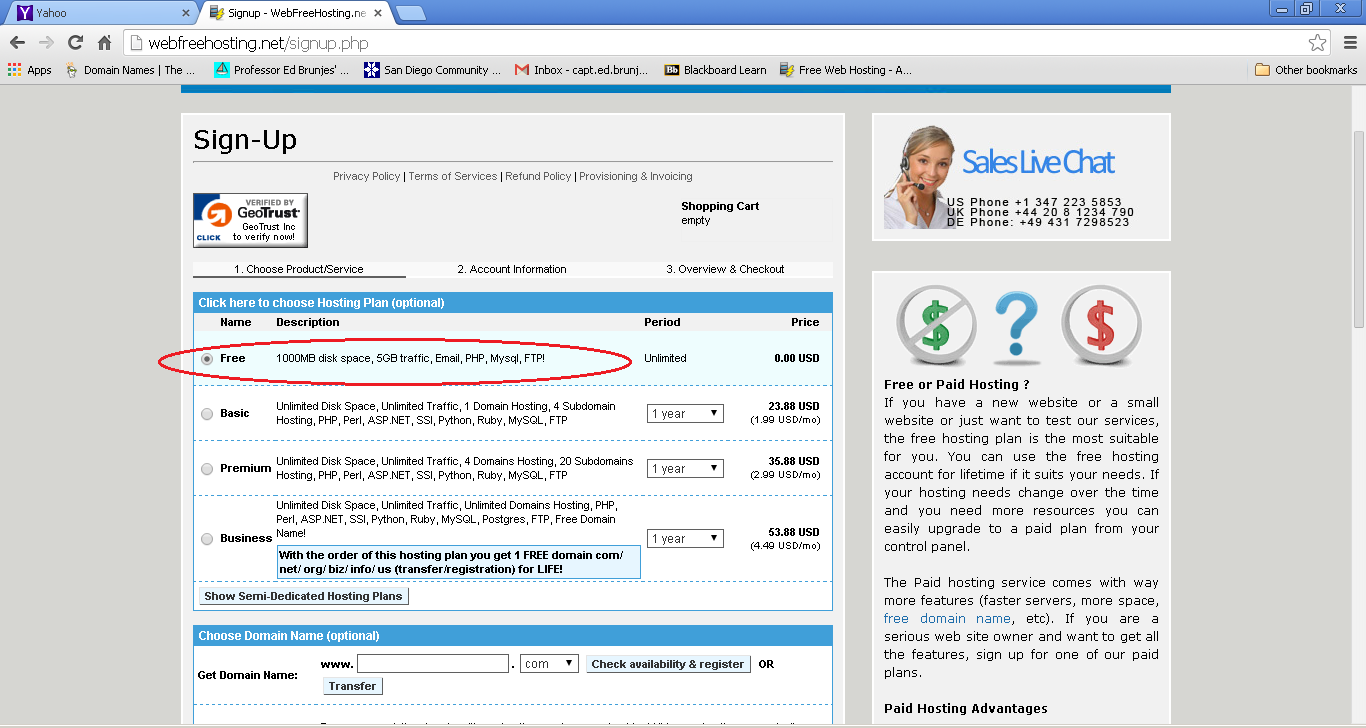Image resolution: width=1366 pixels, height=728 pixels.
Task: Click the Shopping Cart label
Action: (x=720, y=206)
